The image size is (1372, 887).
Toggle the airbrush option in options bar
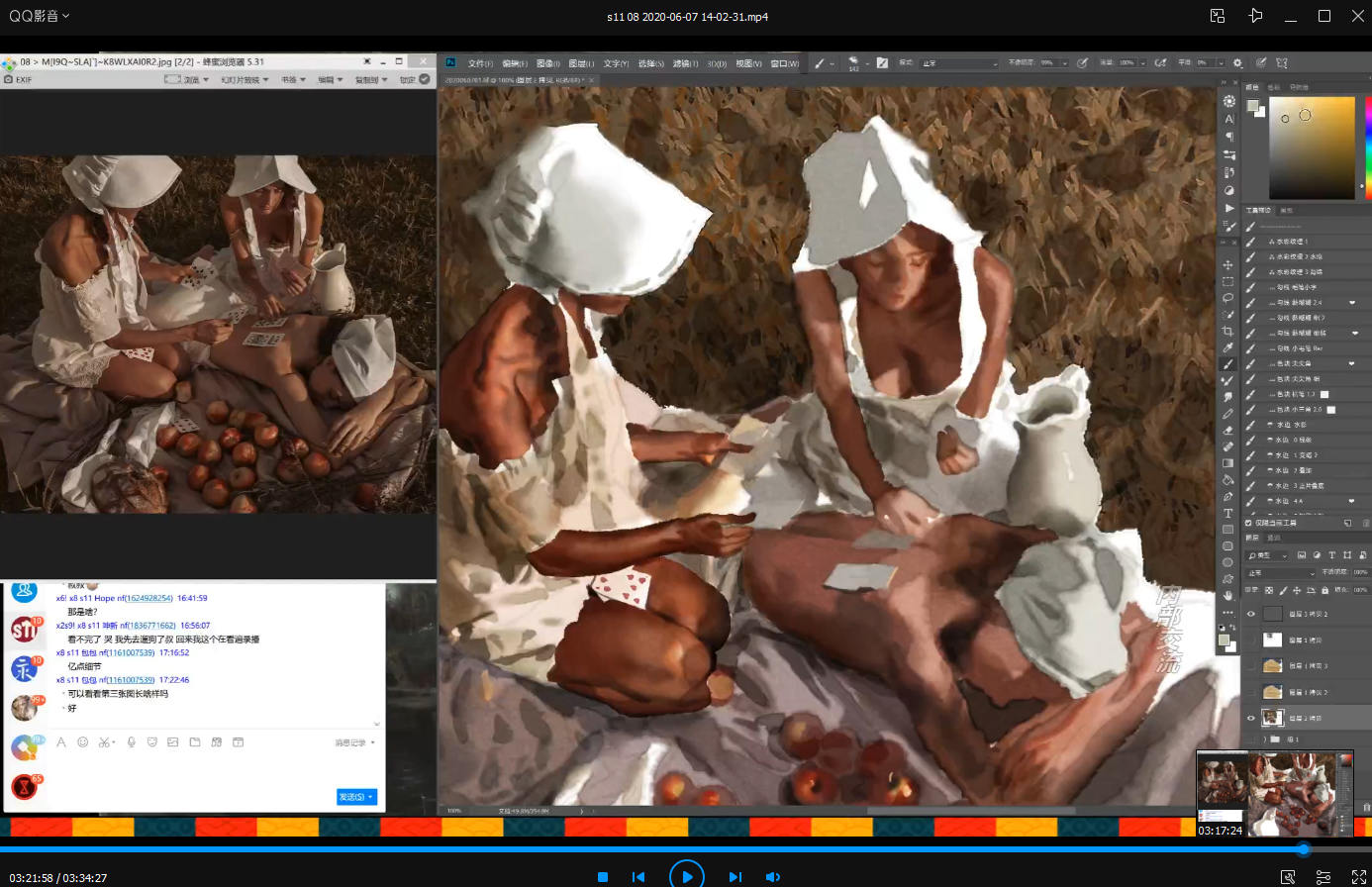pyautogui.click(x=1160, y=62)
